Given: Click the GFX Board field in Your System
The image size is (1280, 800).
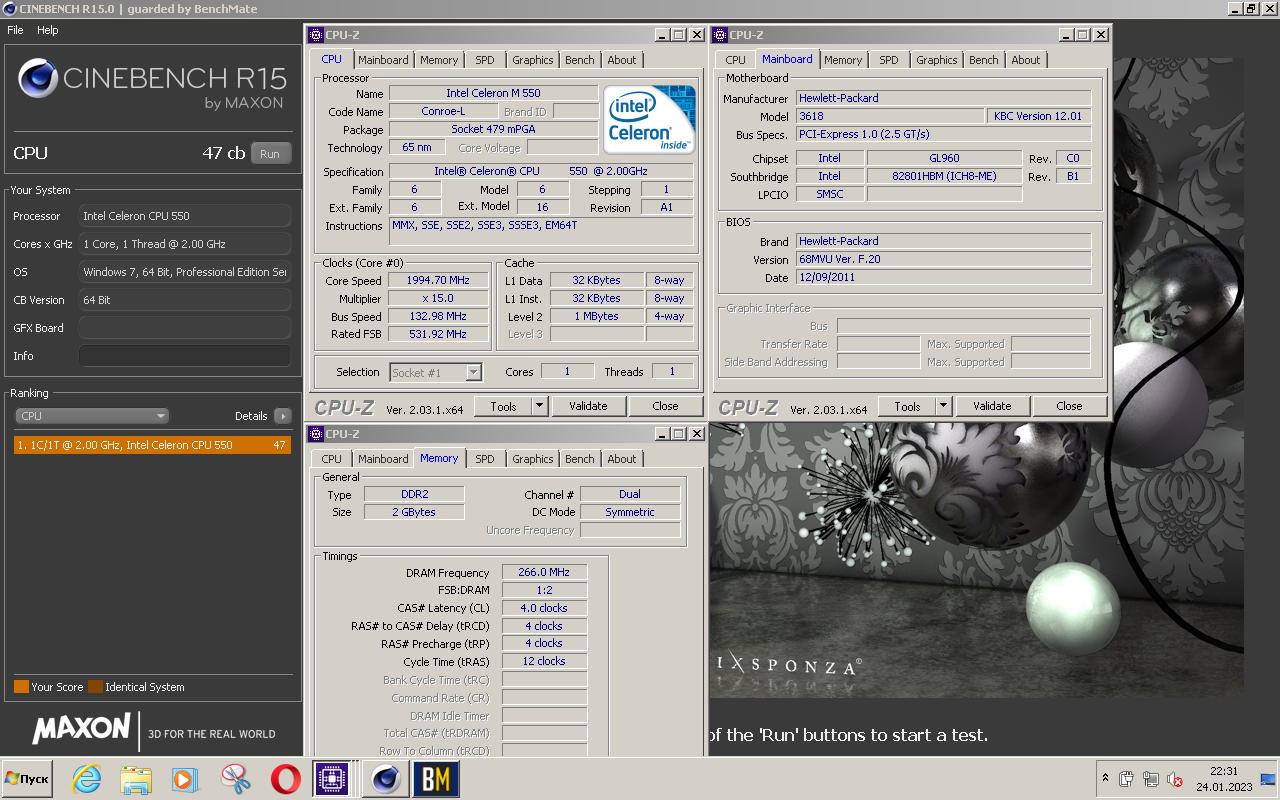Looking at the screenshot, I should [185, 328].
